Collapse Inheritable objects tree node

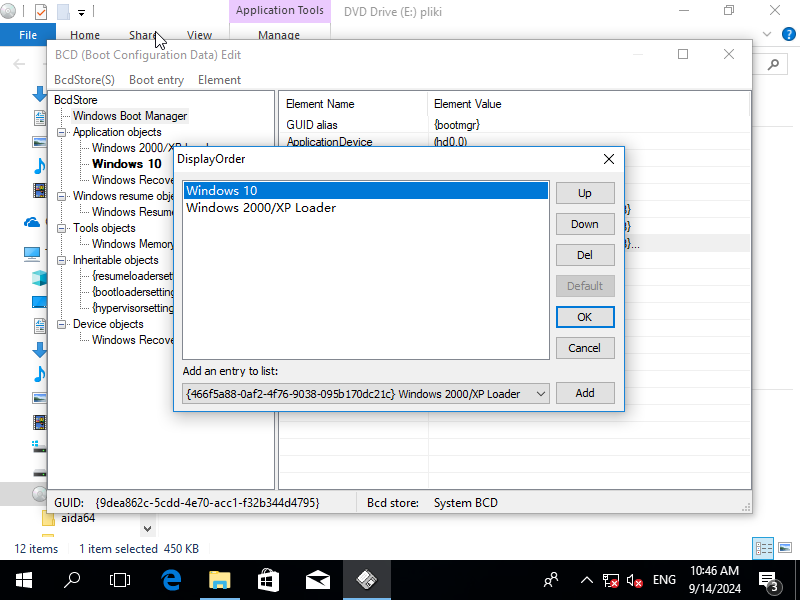point(61,260)
